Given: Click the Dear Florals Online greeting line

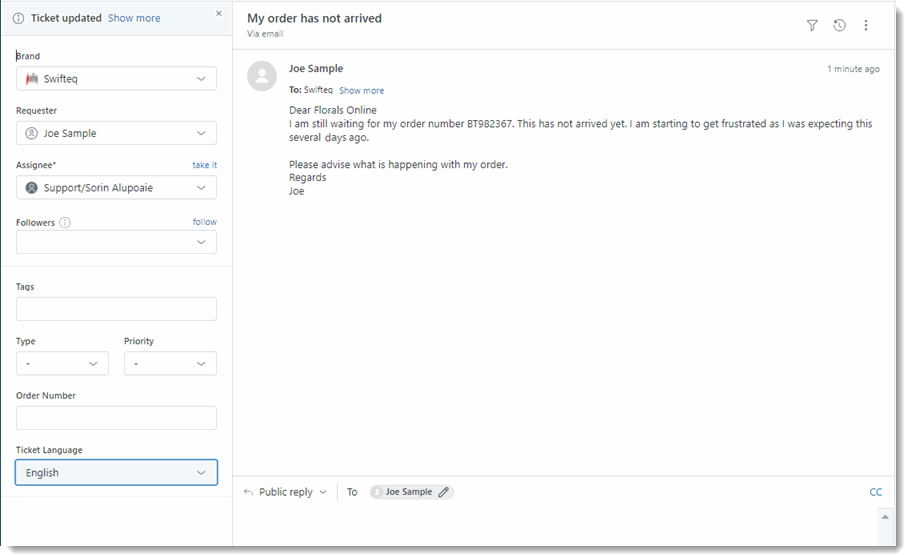Looking at the screenshot, I should [x=333, y=110].
